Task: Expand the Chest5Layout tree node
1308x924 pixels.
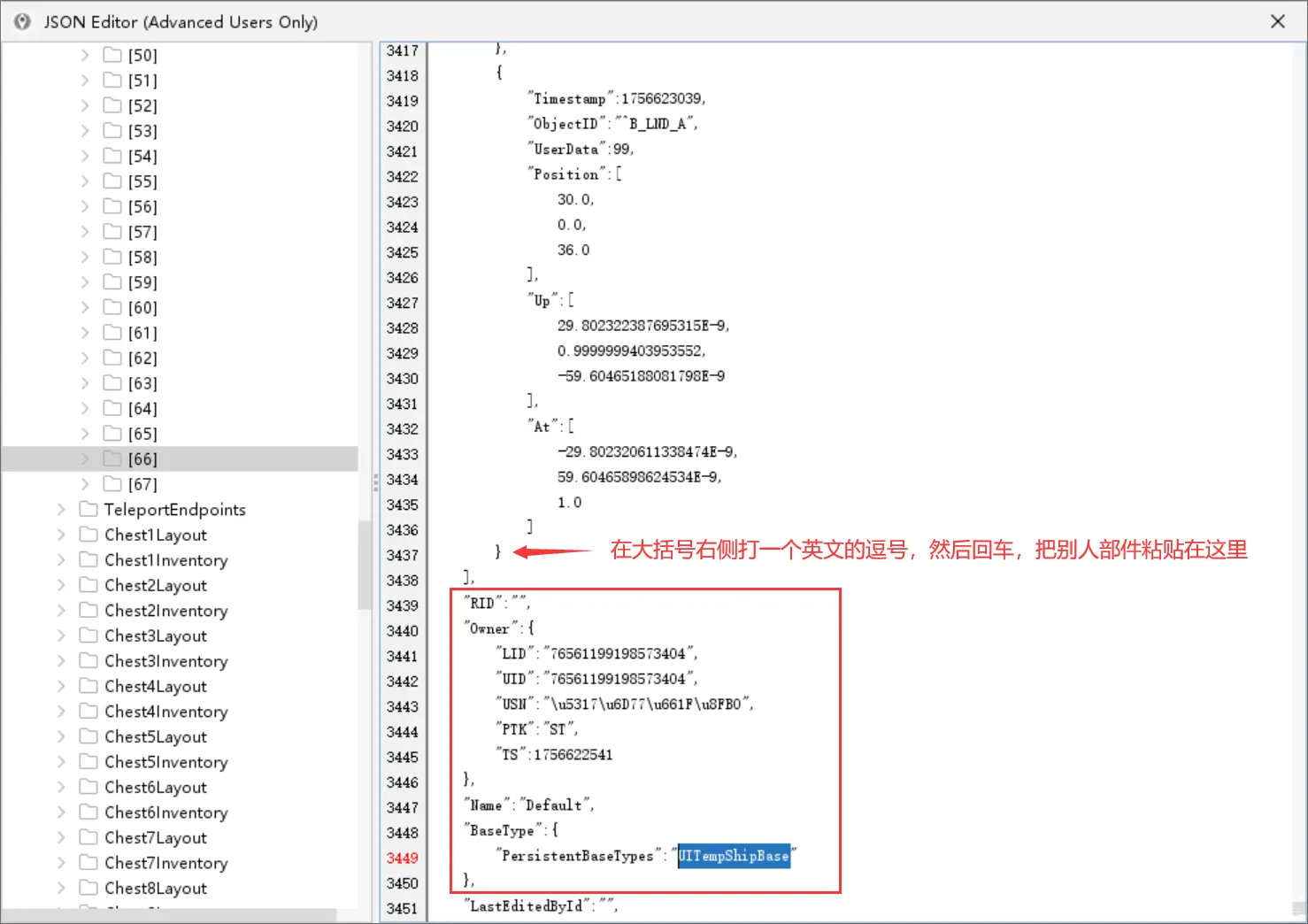Action: (x=61, y=736)
